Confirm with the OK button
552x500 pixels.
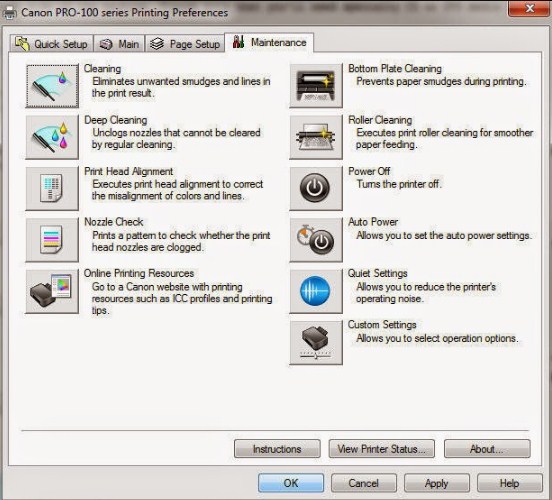pos(291,483)
